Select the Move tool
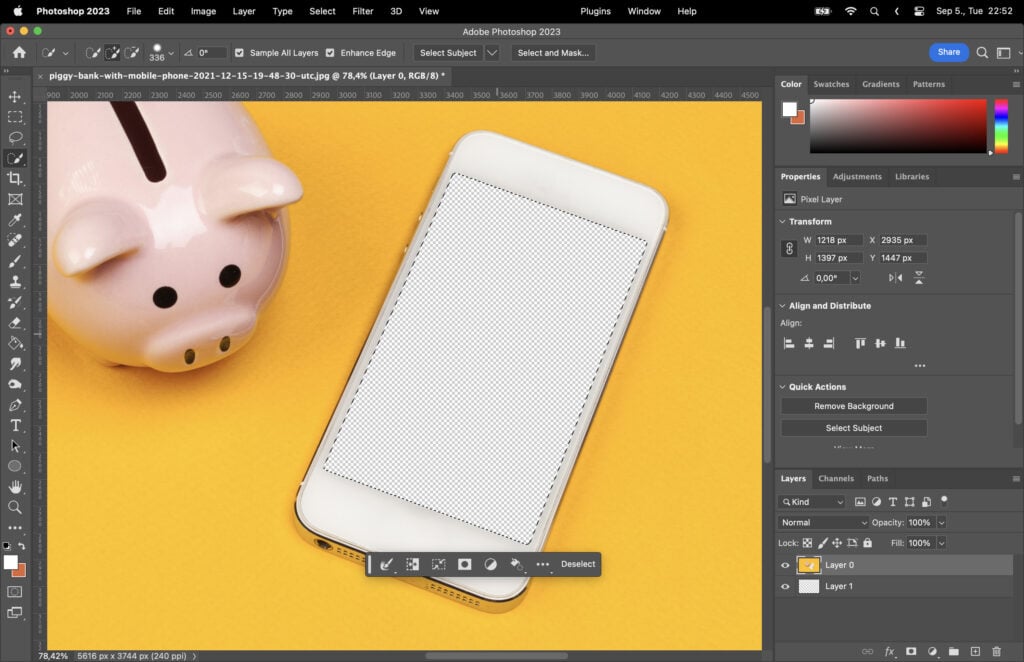Viewport: 1024px width, 662px height. point(14,97)
